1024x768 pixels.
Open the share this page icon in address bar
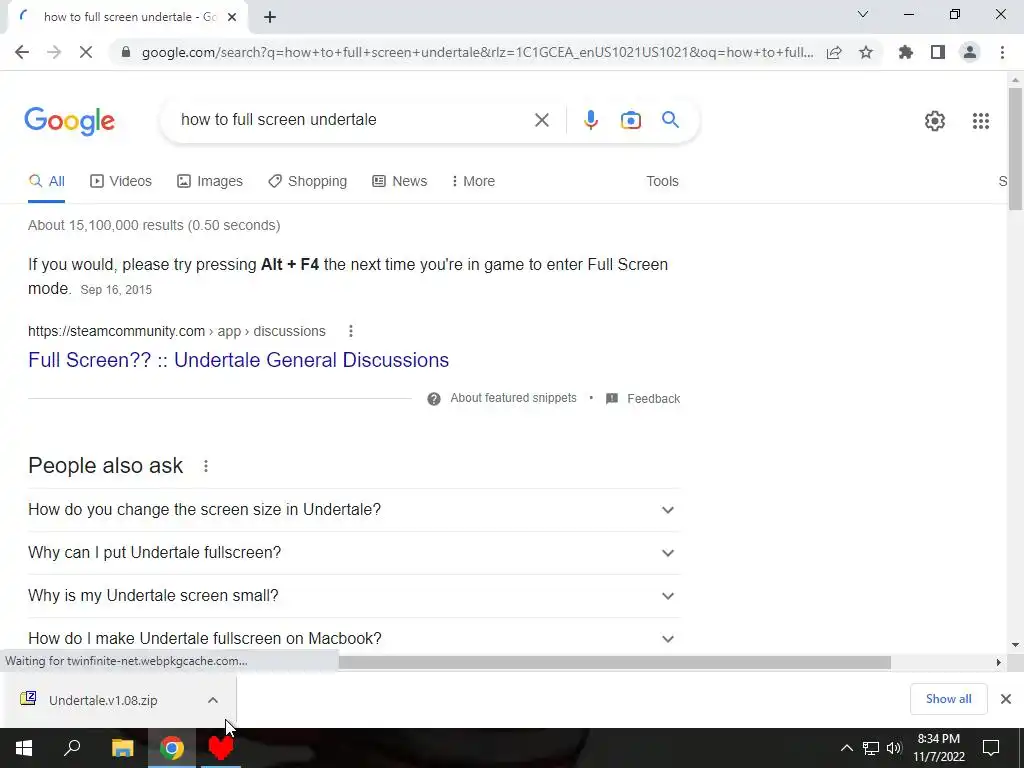[x=834, y=52]
